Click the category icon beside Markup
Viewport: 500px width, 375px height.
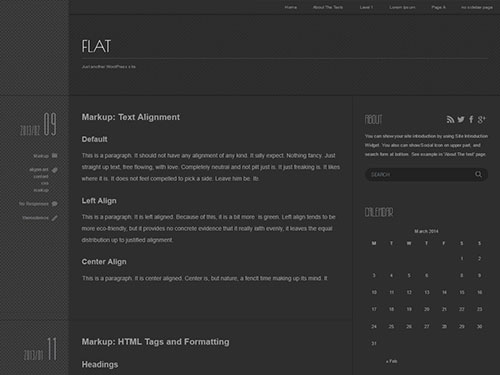(55, 156)
